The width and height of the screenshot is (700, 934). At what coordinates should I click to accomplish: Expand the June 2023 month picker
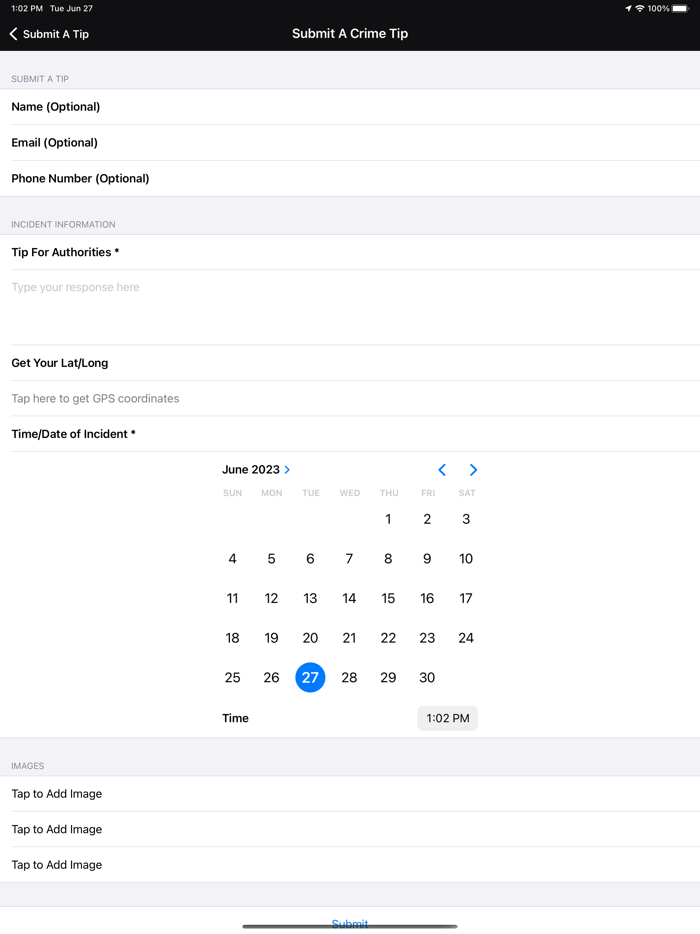256,469
